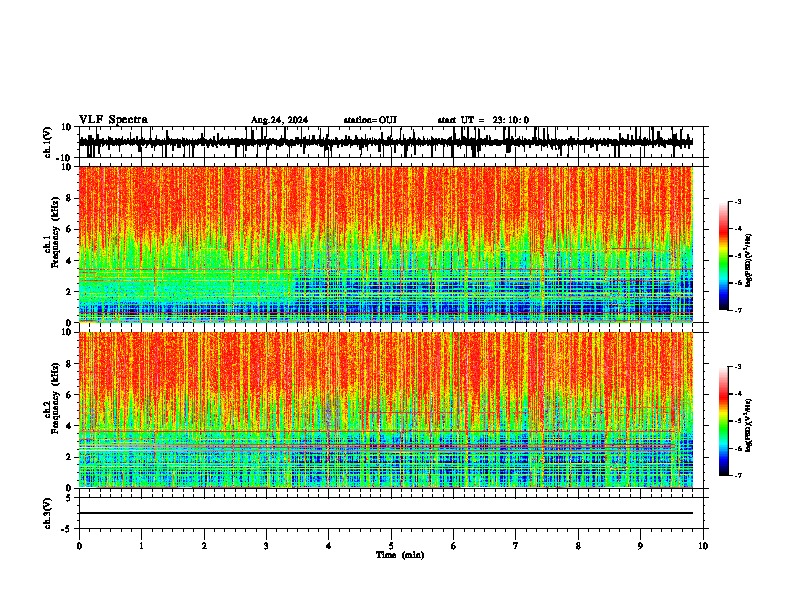
Task: Click the 'Time (min)' x-axis label
Action: point(400,555)
